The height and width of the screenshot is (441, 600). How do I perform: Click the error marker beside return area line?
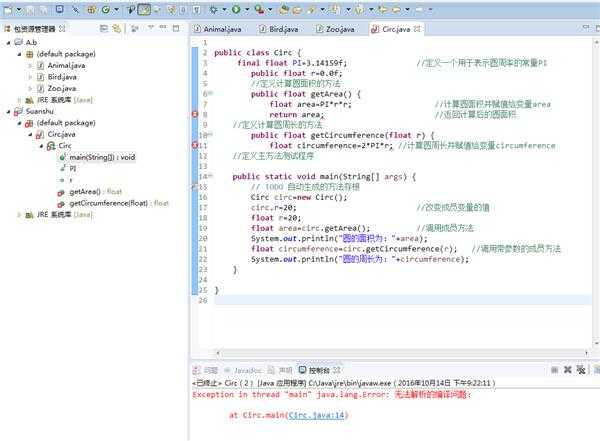pos(194,115)
